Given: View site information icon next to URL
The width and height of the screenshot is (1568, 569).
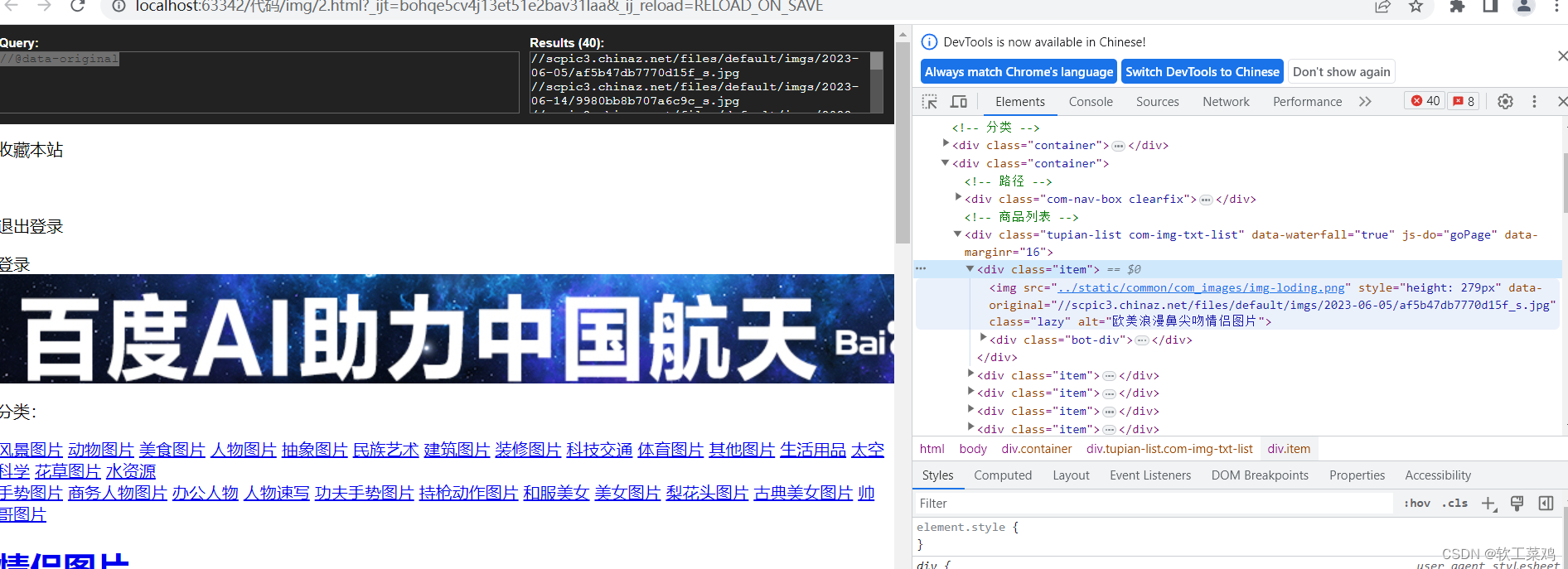Looking at the screenshot, I should pyautogui.click(x=119, y=7).
